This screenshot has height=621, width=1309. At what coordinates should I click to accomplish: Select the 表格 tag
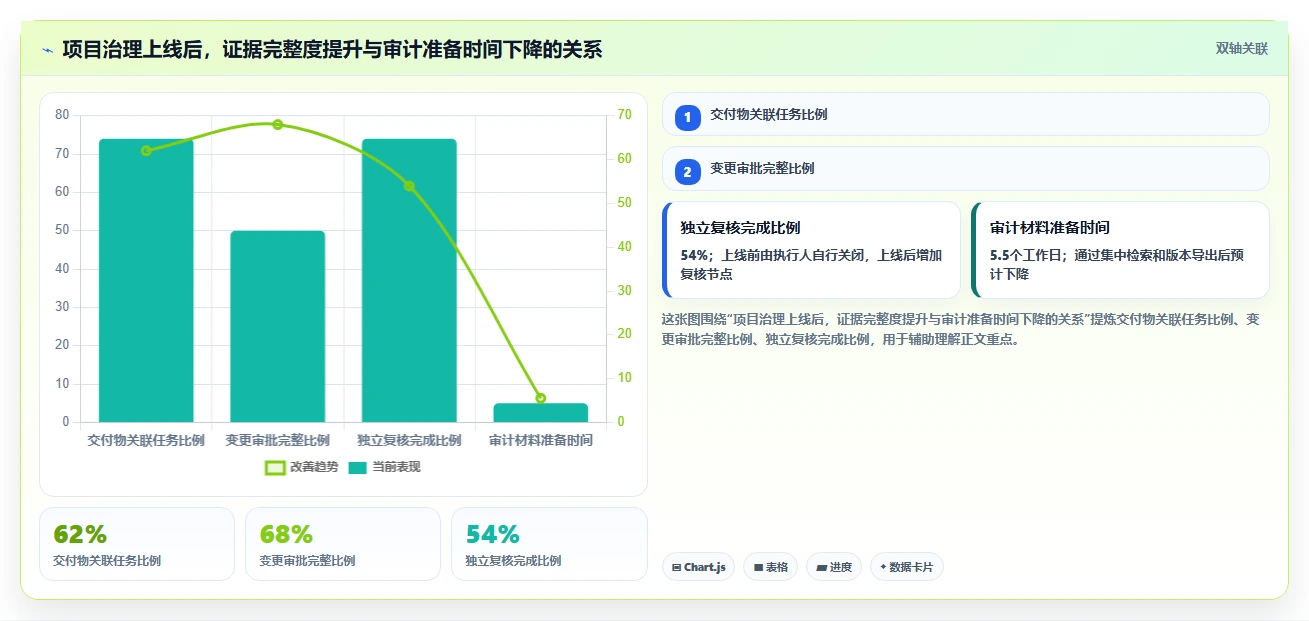coord(770,567)
